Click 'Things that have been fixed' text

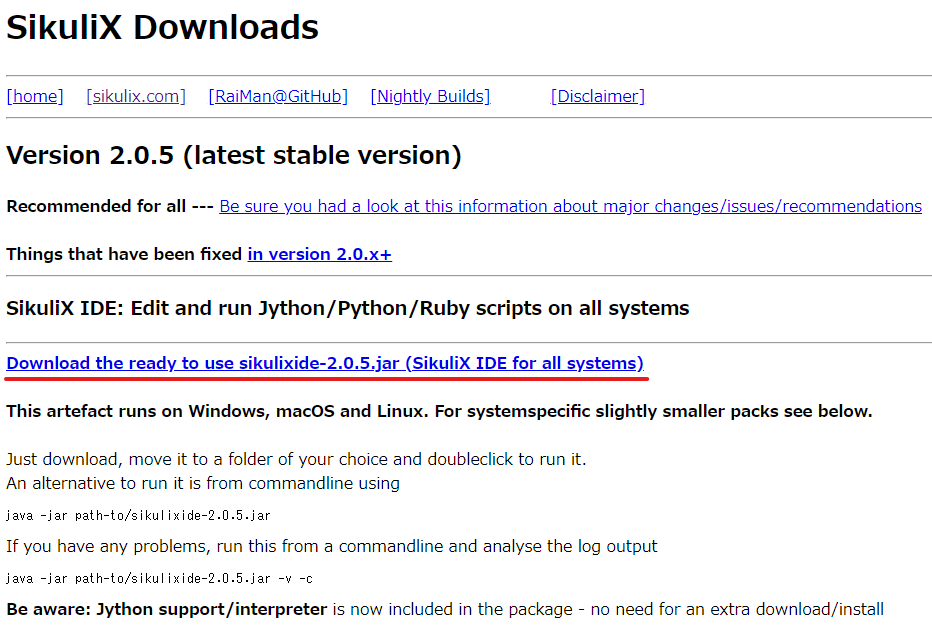[120, 254]
